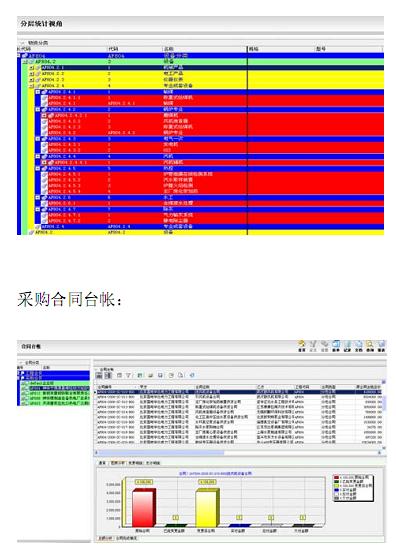This screenshot has height=553, width=396.
Task: Expand the APS04.2.1 tree node
Action: point(31,68)
